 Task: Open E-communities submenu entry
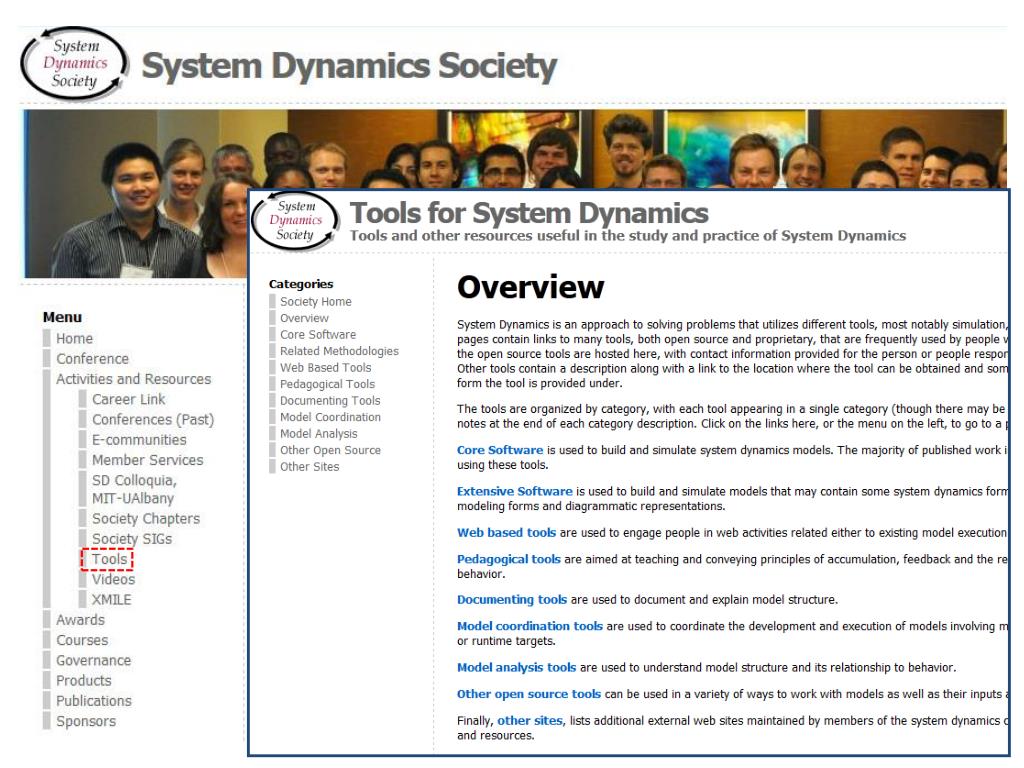[139, 440]
